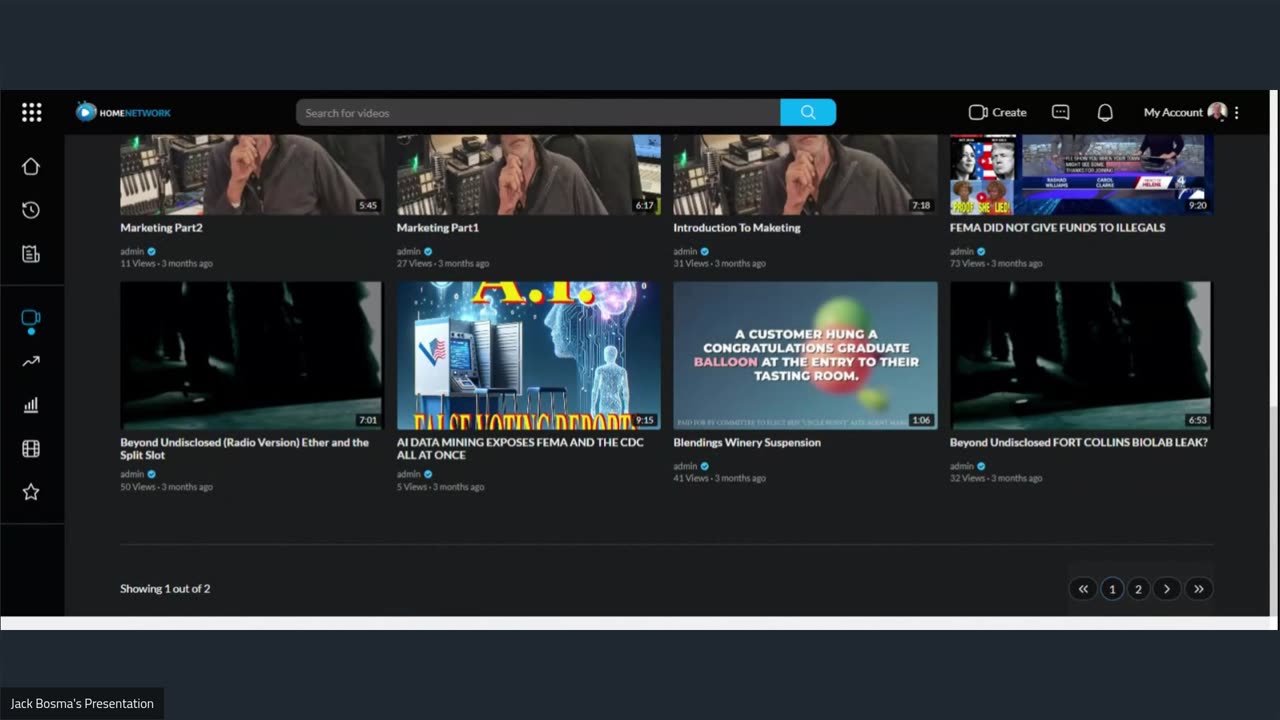Screen dimensions: 1280x720
Task: Go to Home in the sidebar
Action: click(x=31, y=166)
